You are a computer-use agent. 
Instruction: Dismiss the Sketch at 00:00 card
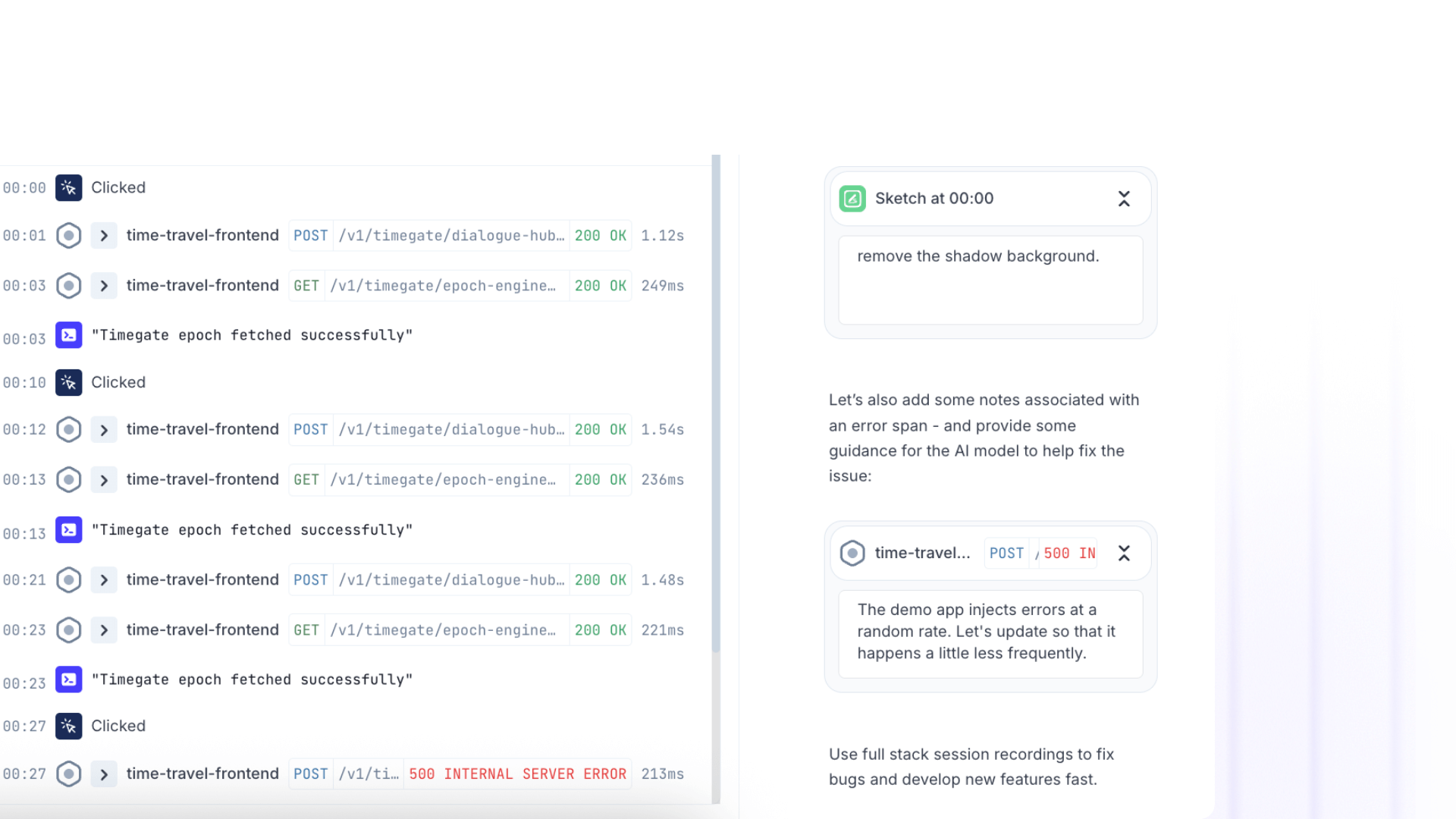pos(1124,198)
